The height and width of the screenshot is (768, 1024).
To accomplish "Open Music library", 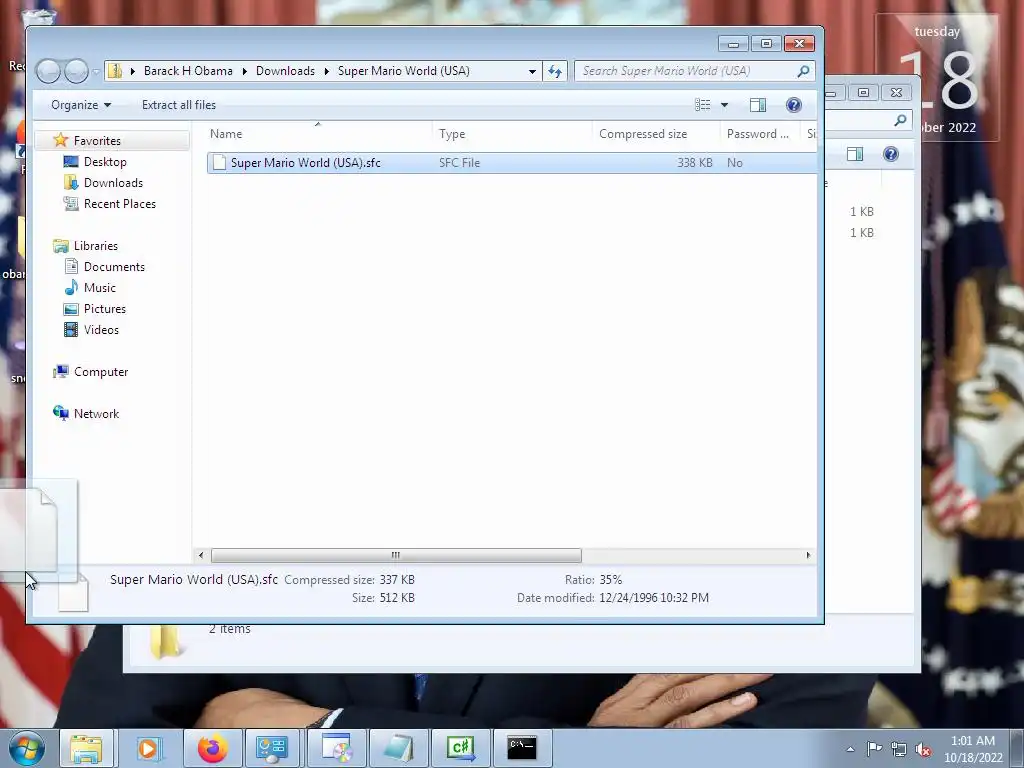I will [99, 287].
